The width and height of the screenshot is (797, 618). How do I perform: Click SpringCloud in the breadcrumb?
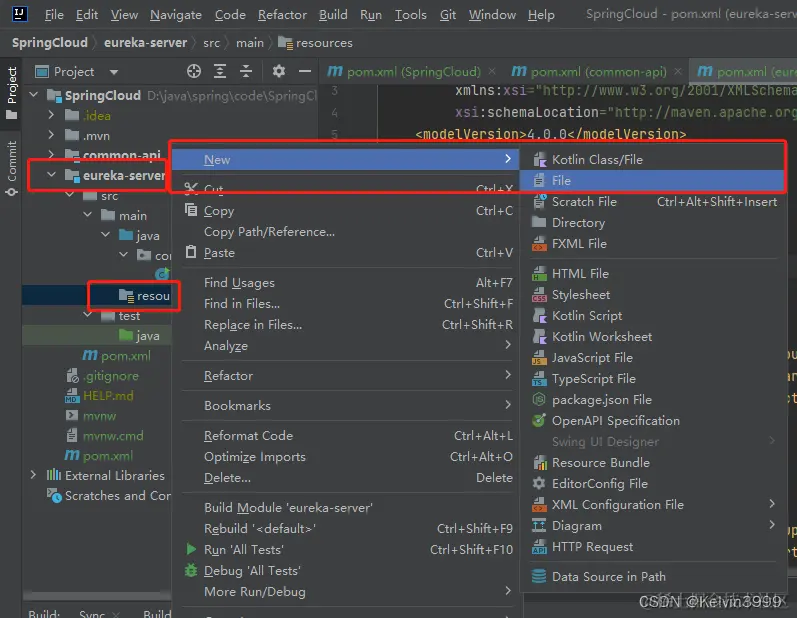[x=50, y=43]
